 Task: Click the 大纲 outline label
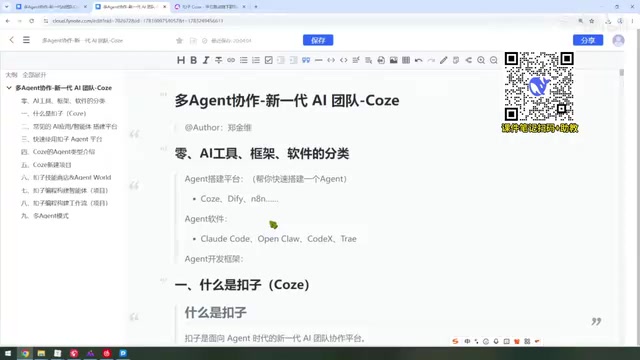click(11, 75)
